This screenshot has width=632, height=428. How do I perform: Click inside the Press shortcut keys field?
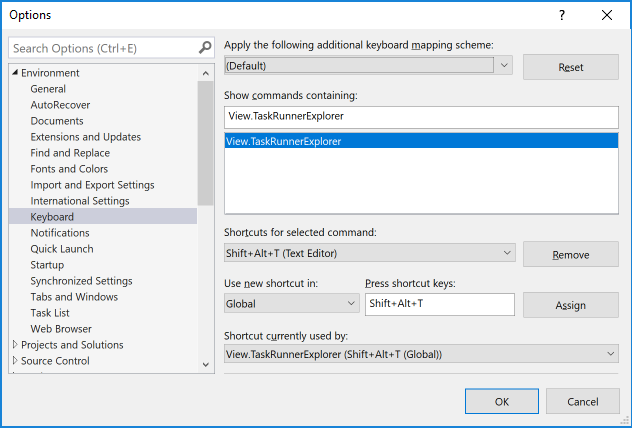click(x=440, y=304)
